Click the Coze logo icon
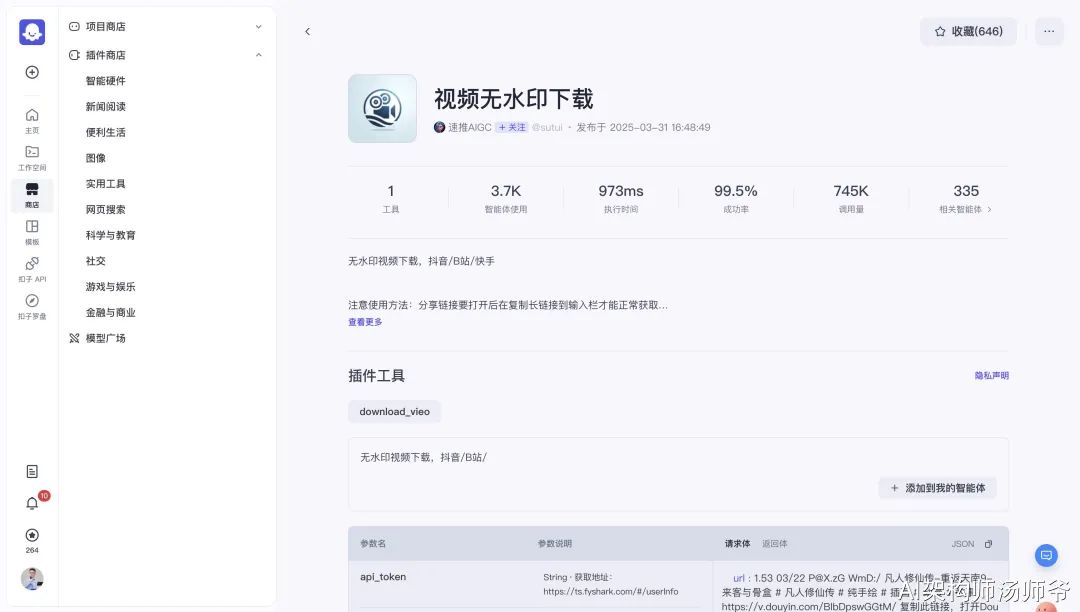1080x612 pixels. 32,32
